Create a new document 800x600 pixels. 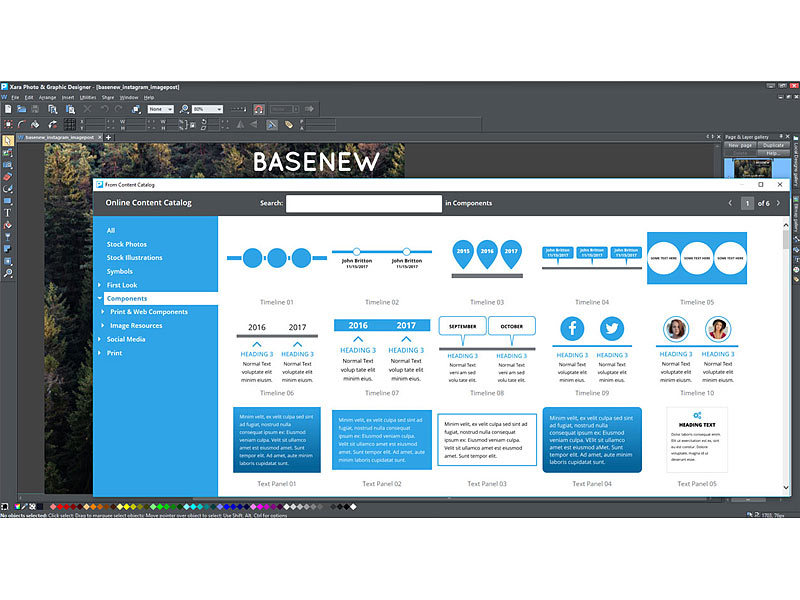pos(8,109)
